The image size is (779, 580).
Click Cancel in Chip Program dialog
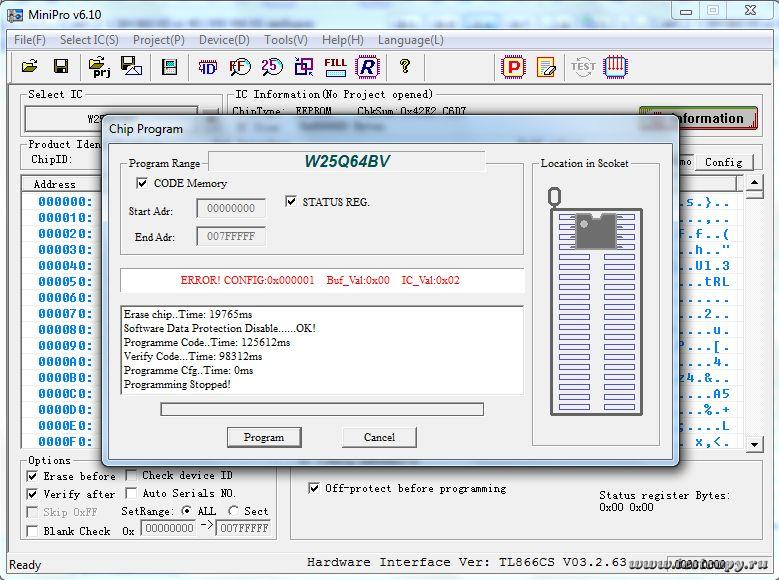tap(379, 437)
